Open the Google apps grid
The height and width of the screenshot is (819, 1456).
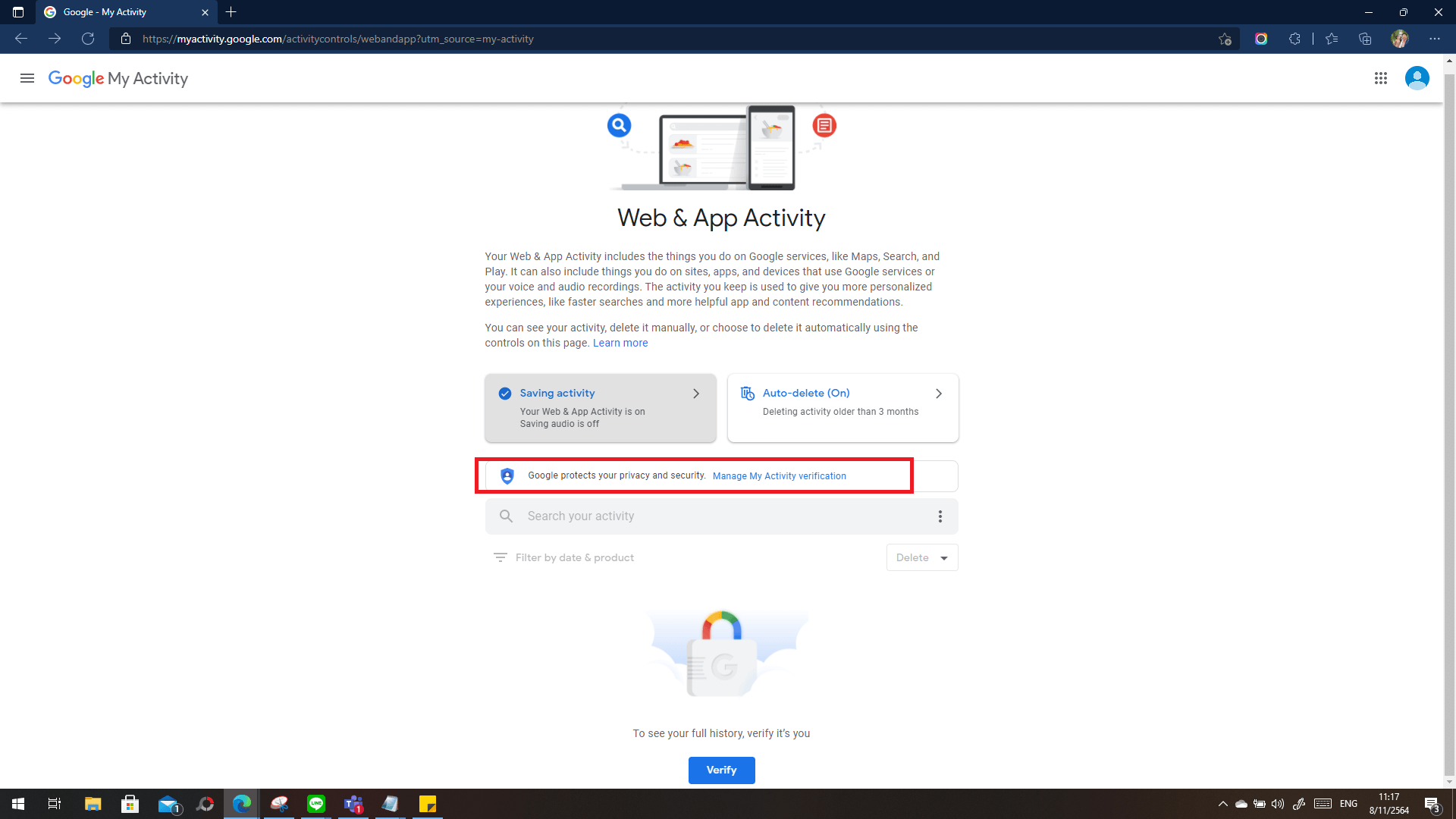(x=1381, y=78)
